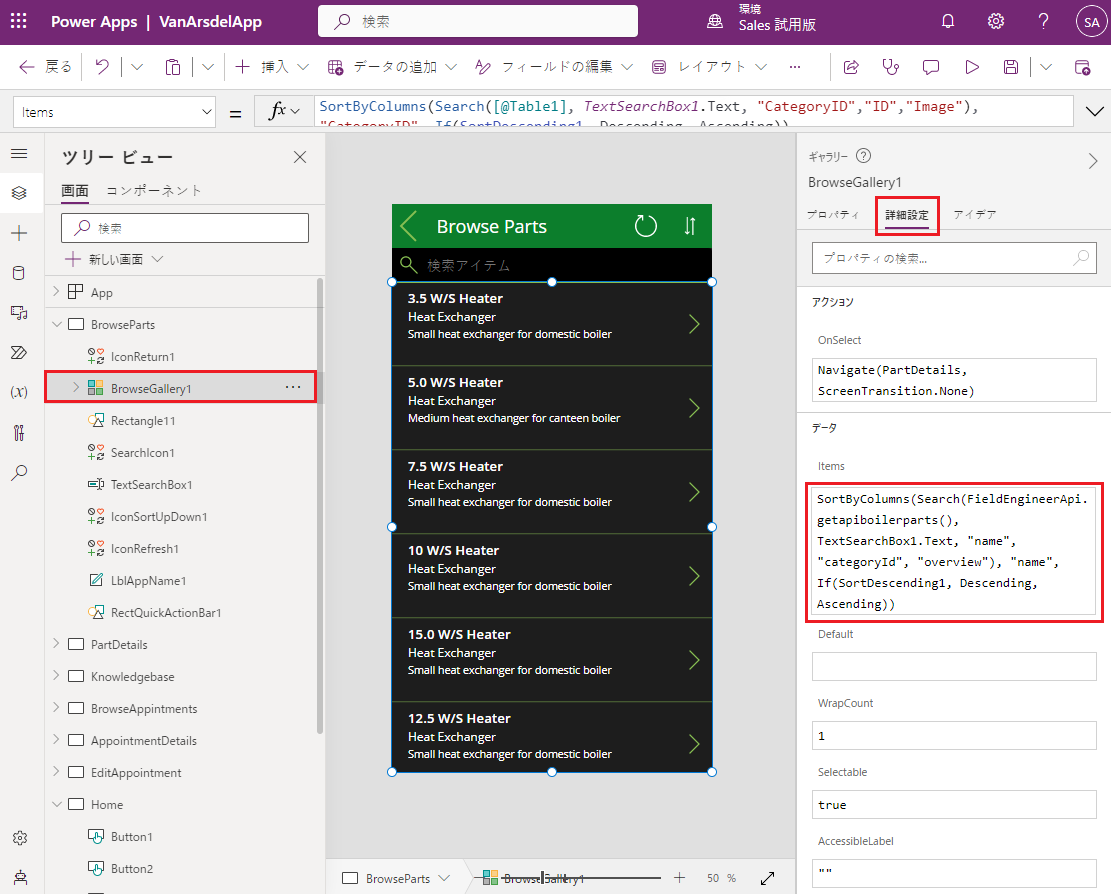Screen dimensions: 1111x894
Task: Click gallery help question mark icon
Action: tap(863, 156)
